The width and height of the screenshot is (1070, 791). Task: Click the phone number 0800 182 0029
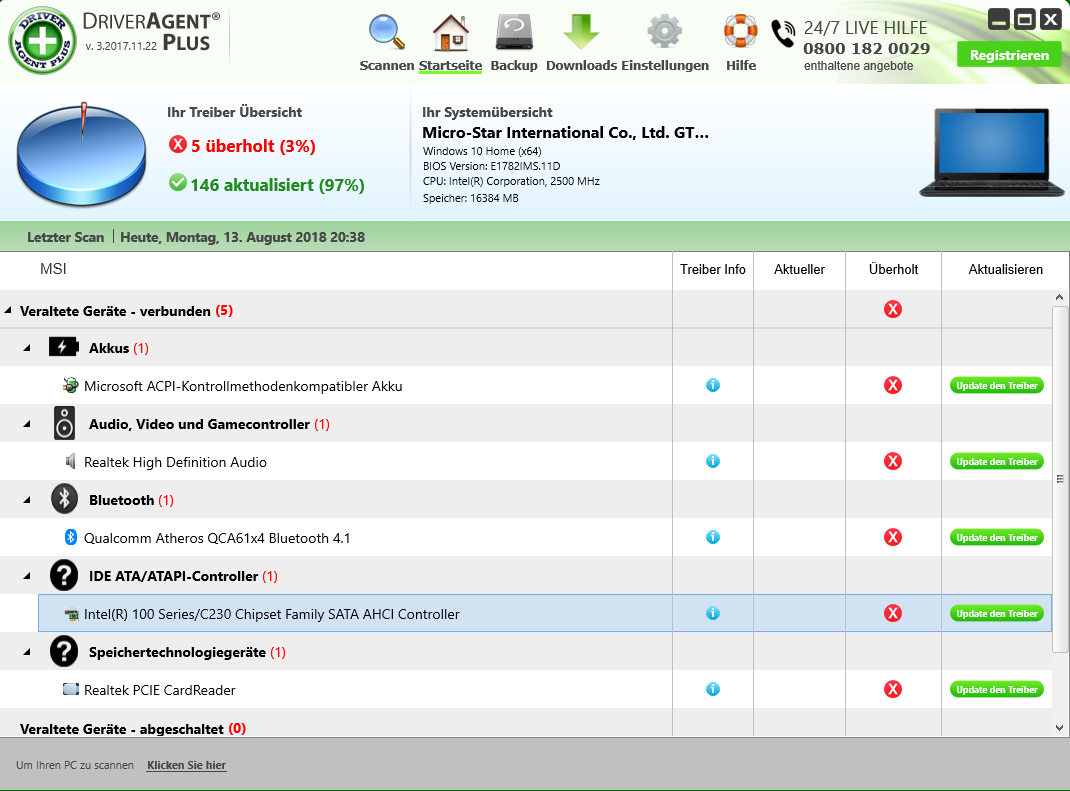point(866,48)
